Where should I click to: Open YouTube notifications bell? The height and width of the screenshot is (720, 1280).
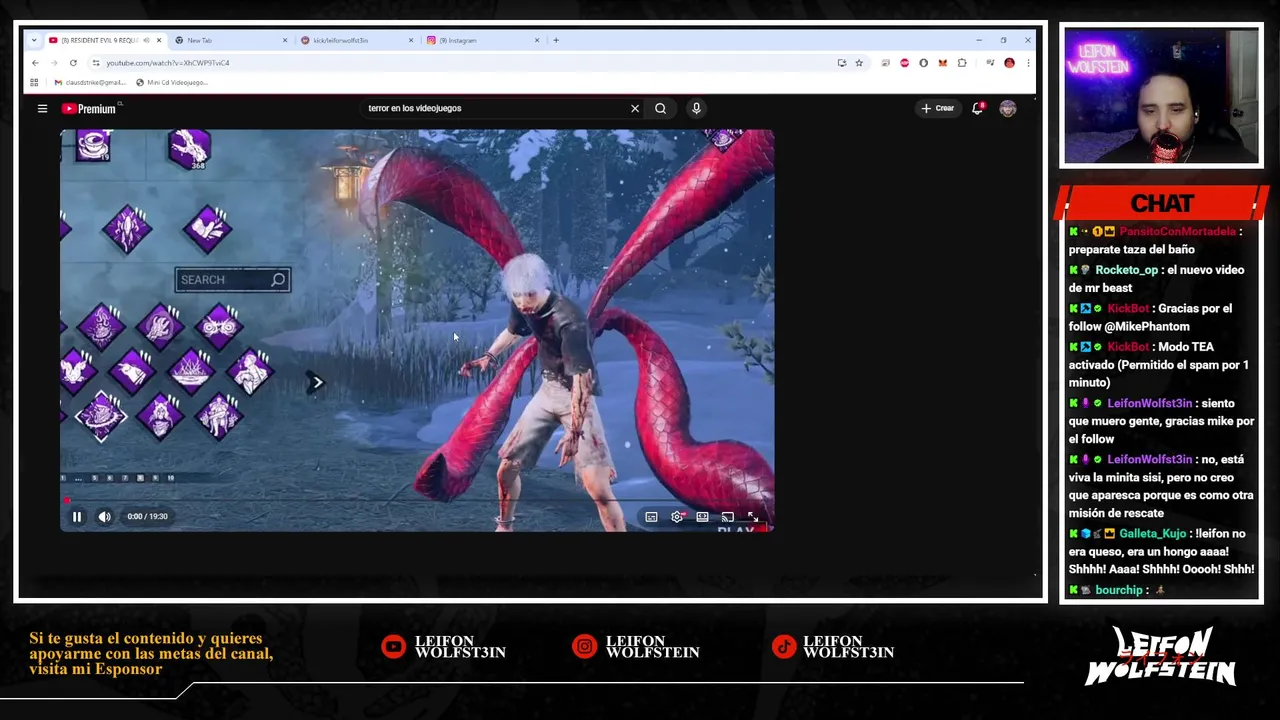978,108
